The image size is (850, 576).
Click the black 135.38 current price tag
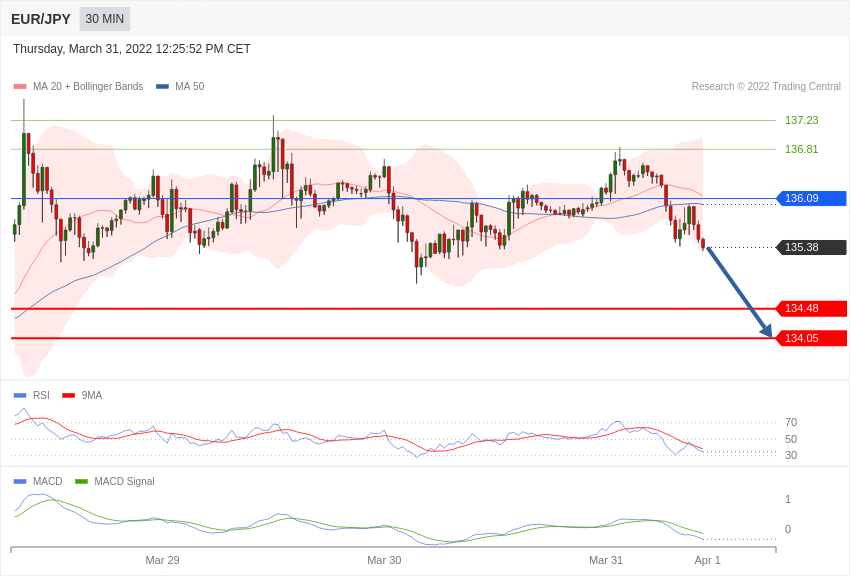click(812, 248)
